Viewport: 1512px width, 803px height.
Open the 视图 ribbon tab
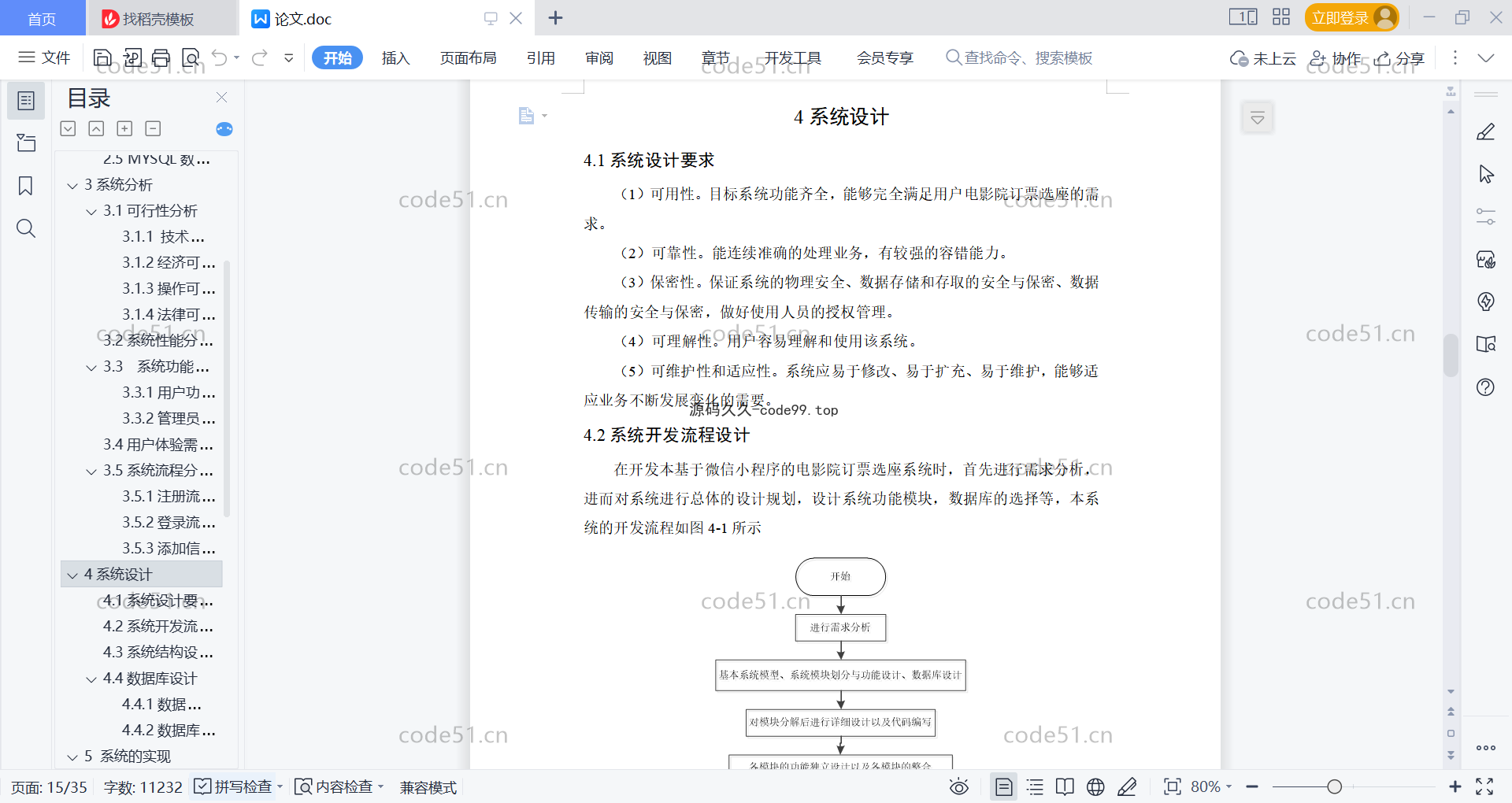(657, 57)
